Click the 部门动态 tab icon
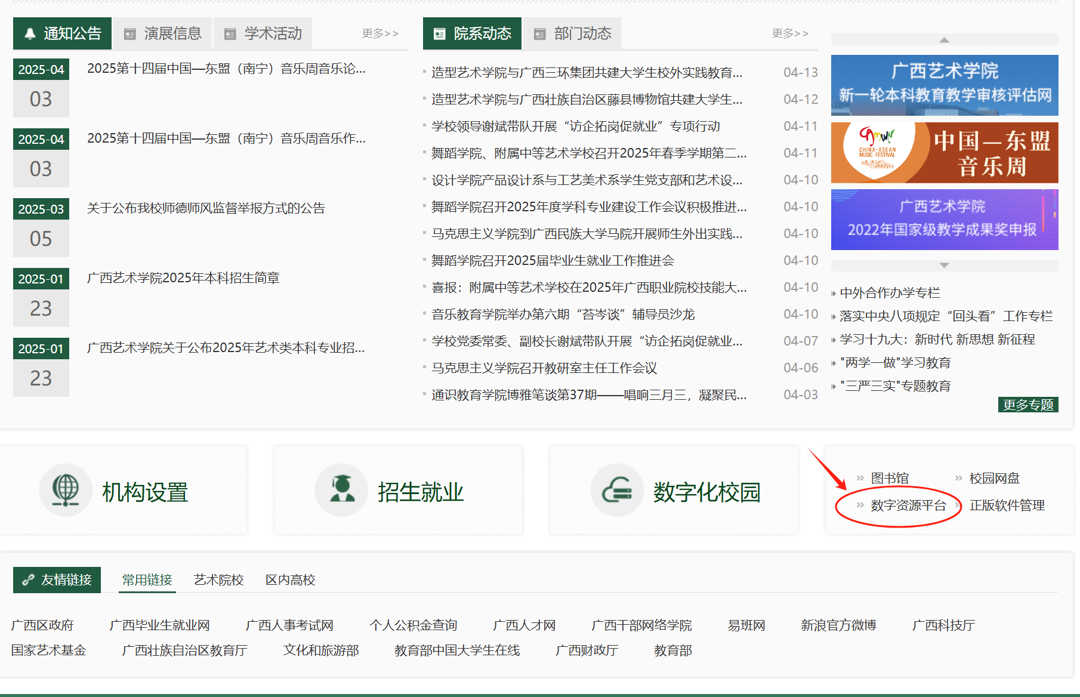 click(x=539, y=32)
